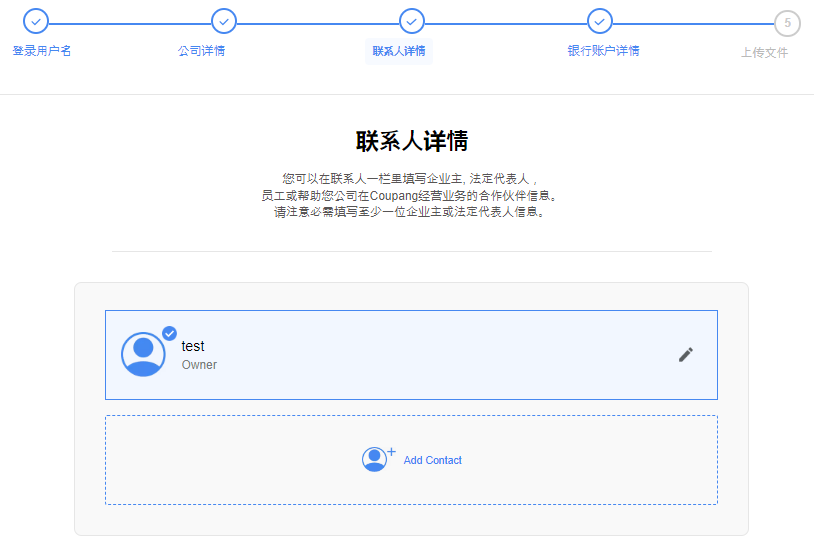Viewport: 814px width, 544px height.
Task: Click the checkmark circle above 登录用户名
Action: pyautogui.click(x=36, y=21)
